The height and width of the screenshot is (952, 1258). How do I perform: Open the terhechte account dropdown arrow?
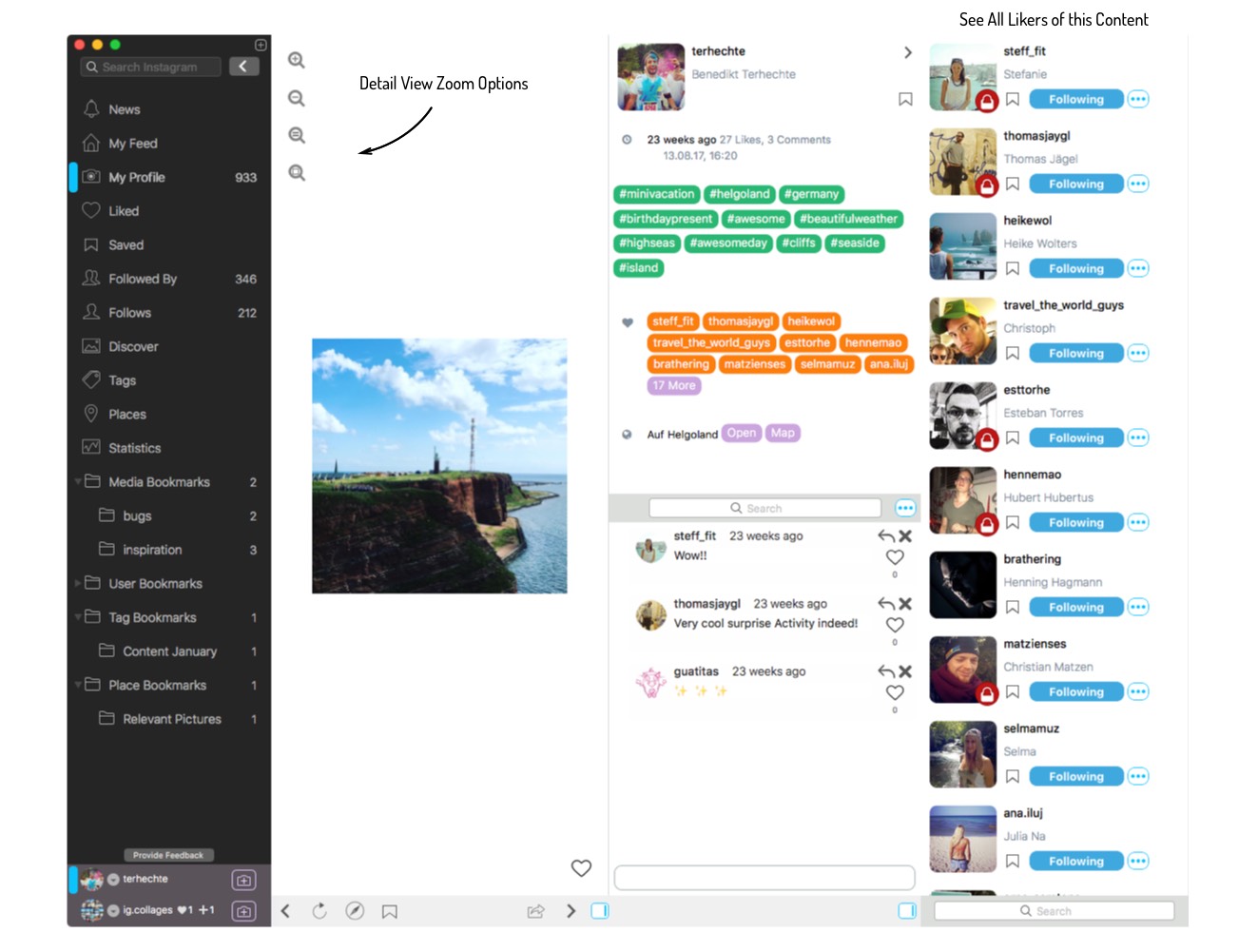(x=113, y=880)
